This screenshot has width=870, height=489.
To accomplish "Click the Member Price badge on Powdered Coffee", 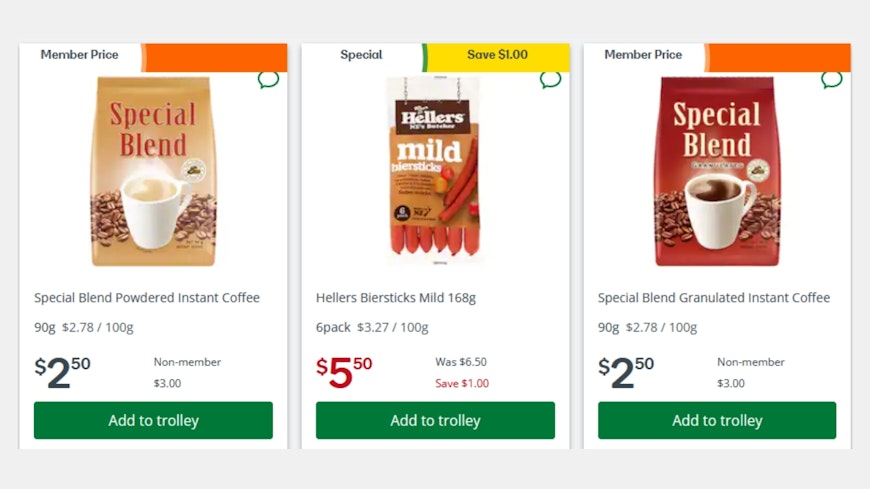I will (x=79, y=55).
